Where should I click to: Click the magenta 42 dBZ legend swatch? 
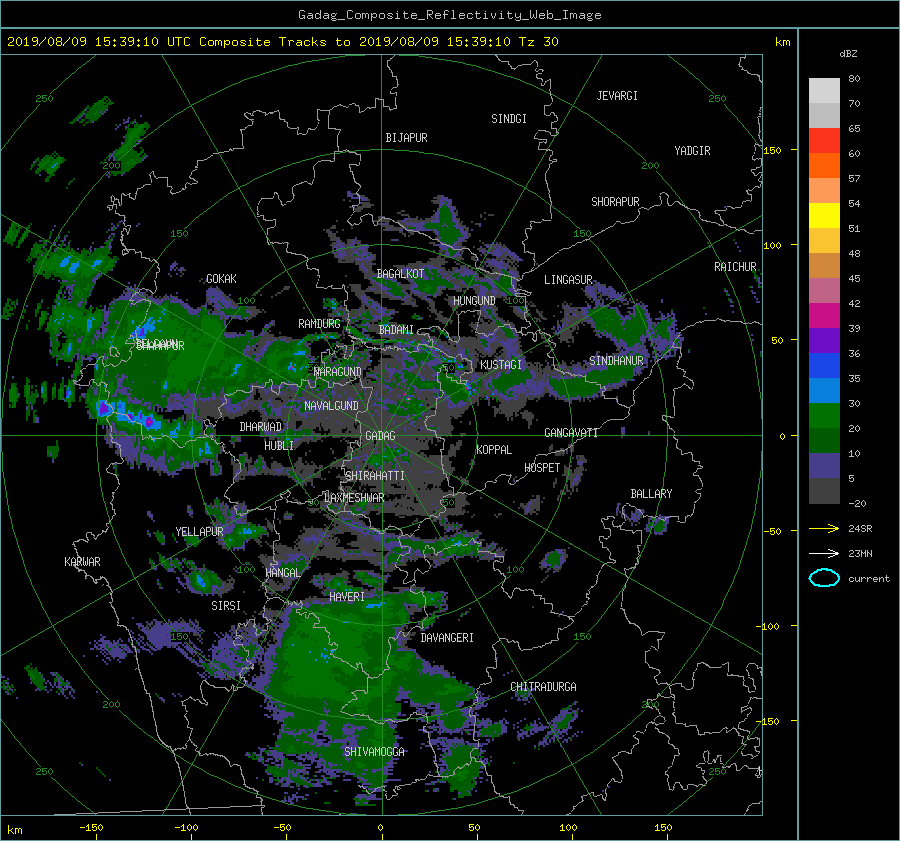(824, 315)
